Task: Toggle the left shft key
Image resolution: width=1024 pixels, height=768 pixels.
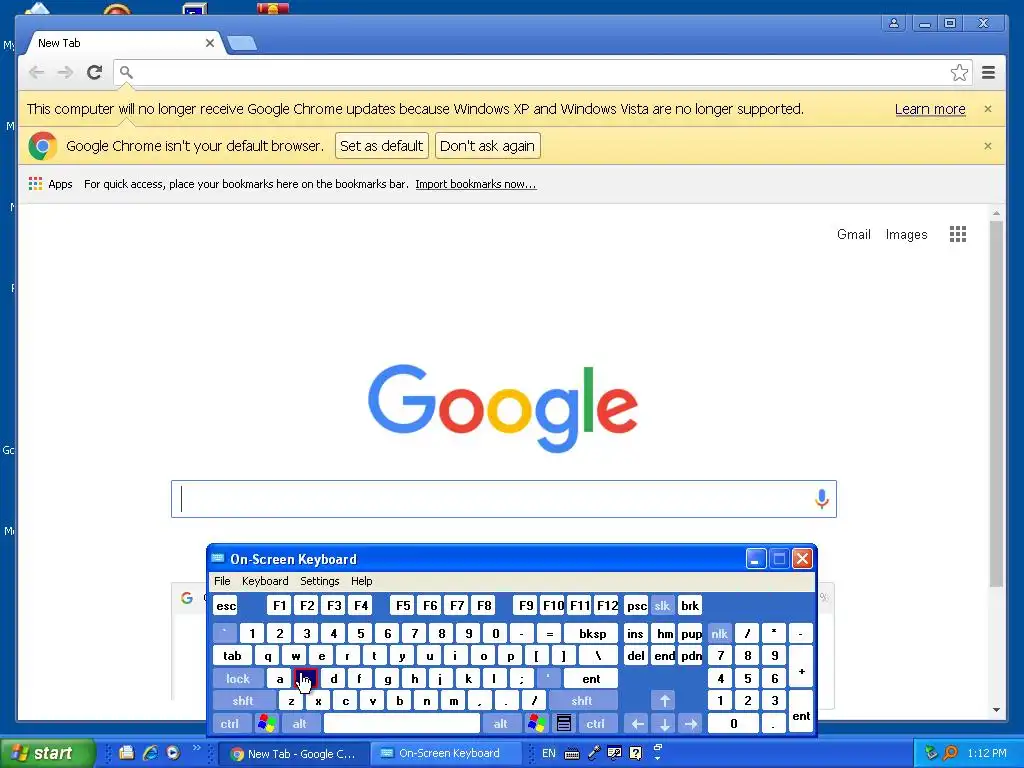Action: [243, 701]
